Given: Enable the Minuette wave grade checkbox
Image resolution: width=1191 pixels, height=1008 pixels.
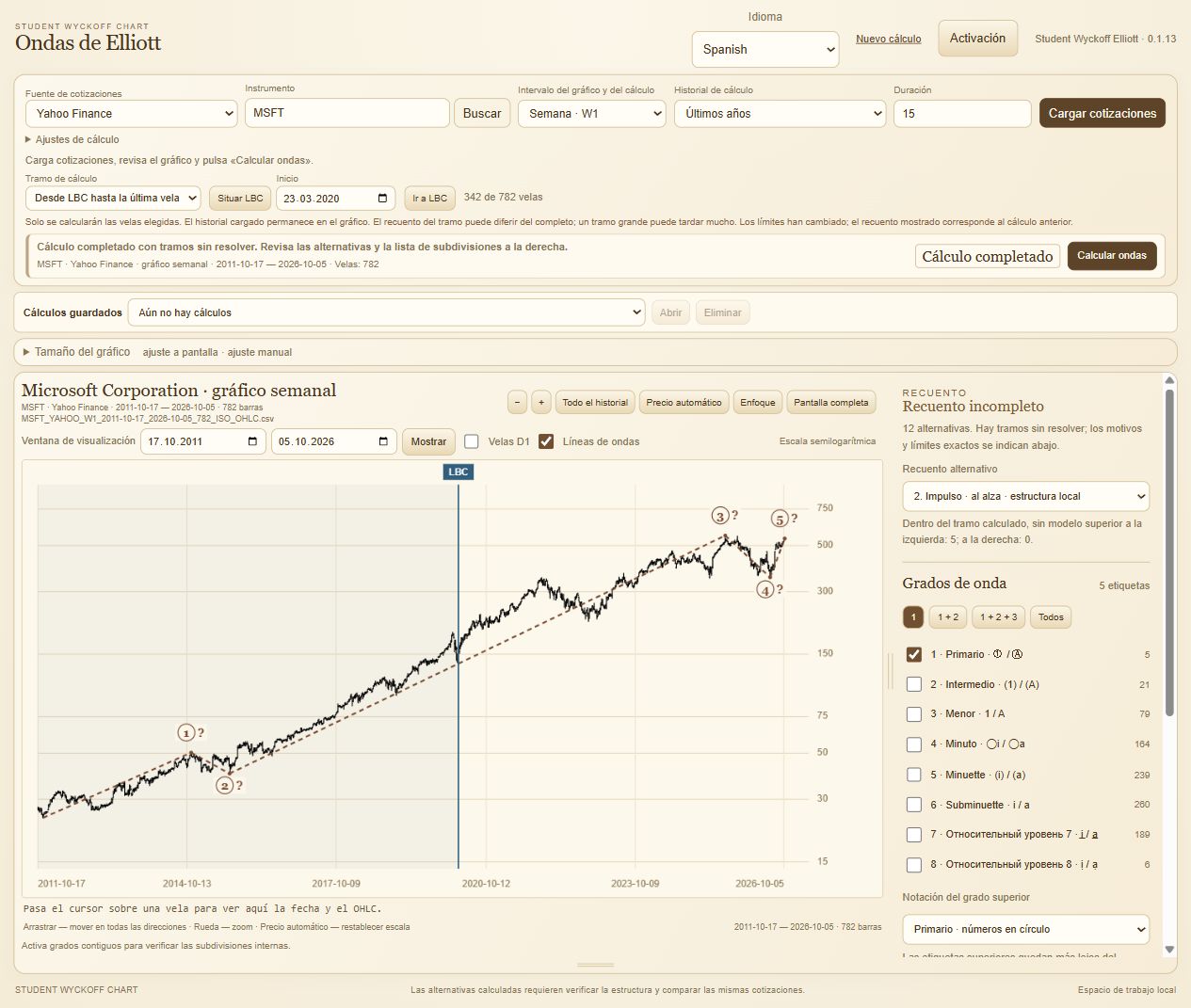Looking at the screenshot, I should pyautogui.click(x=913, y=775).
